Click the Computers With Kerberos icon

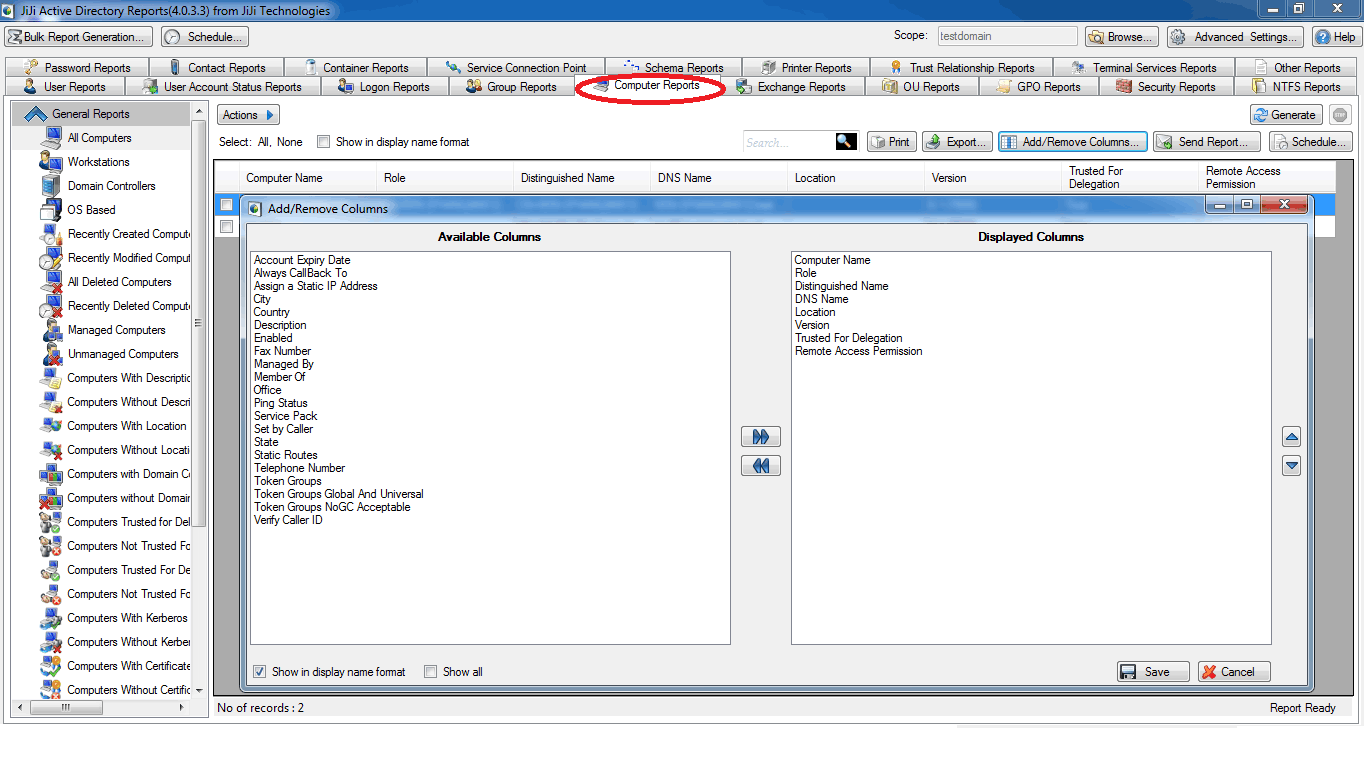tap(51, 618)
